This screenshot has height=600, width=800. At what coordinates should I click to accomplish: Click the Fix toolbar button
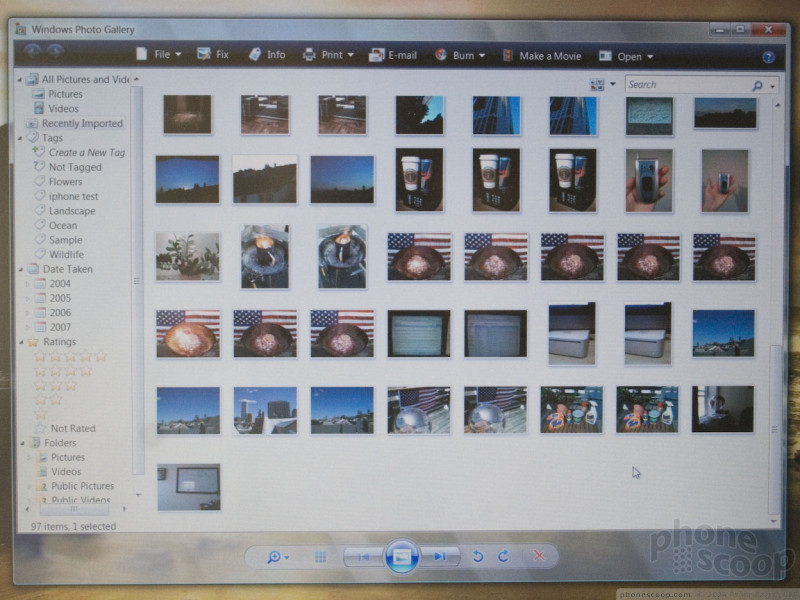[213, 55]
